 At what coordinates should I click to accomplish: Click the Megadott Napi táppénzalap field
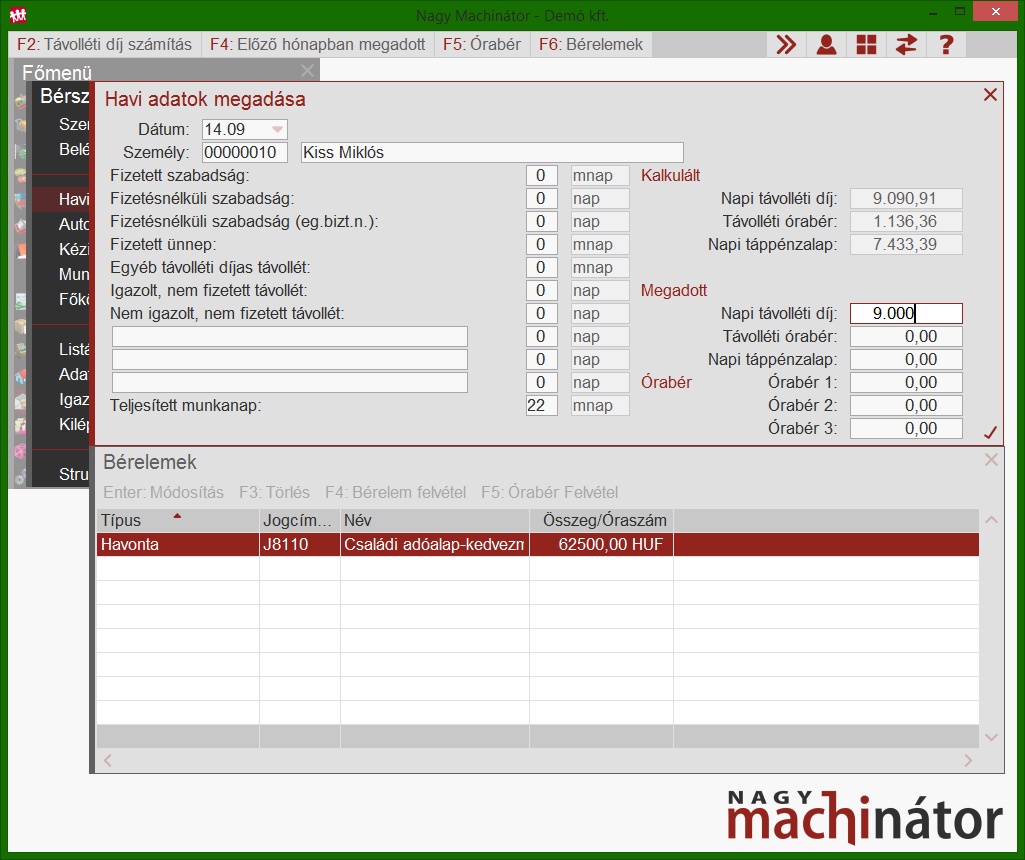pos(906,359)
